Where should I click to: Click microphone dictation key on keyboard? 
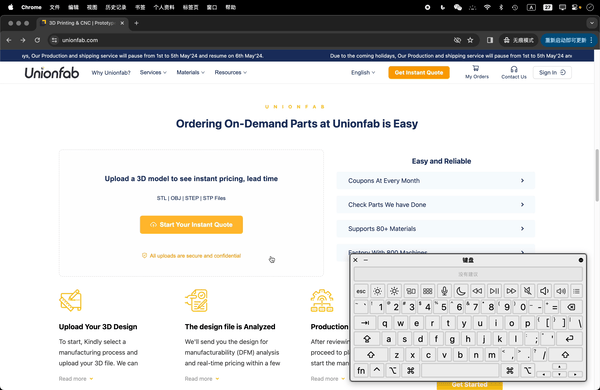point(444,291)
